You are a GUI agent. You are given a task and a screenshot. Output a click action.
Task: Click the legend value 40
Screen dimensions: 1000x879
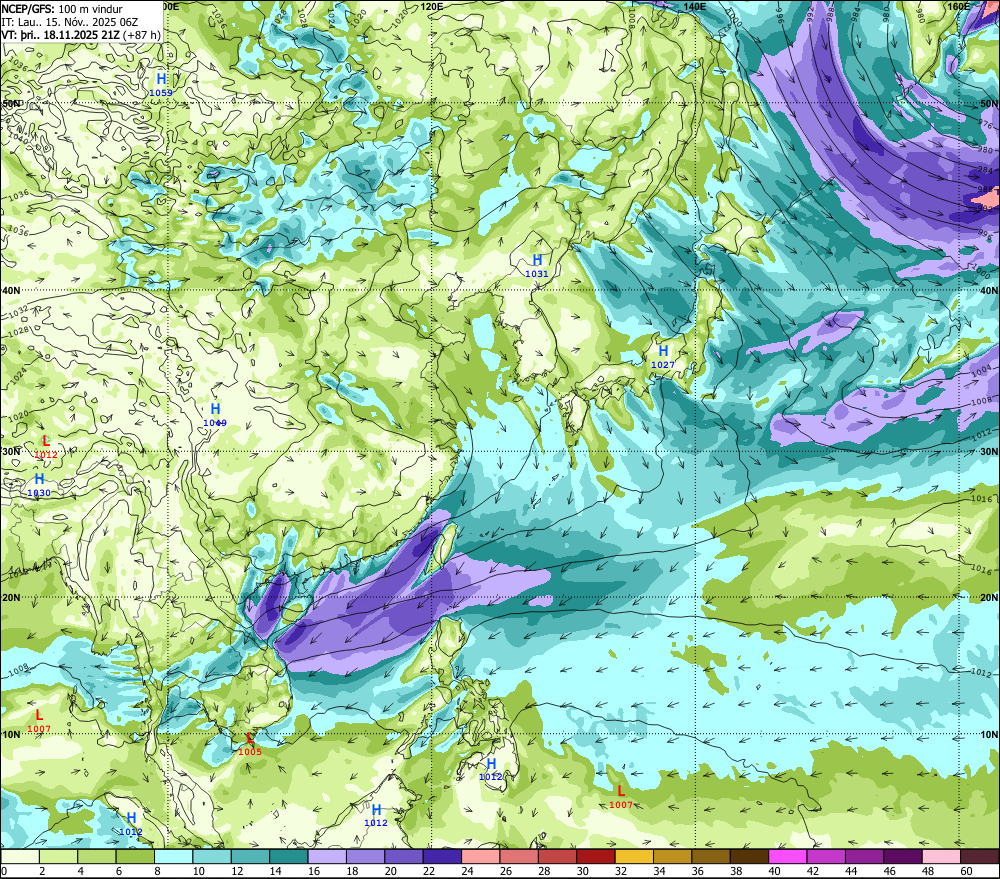(774, 871)
